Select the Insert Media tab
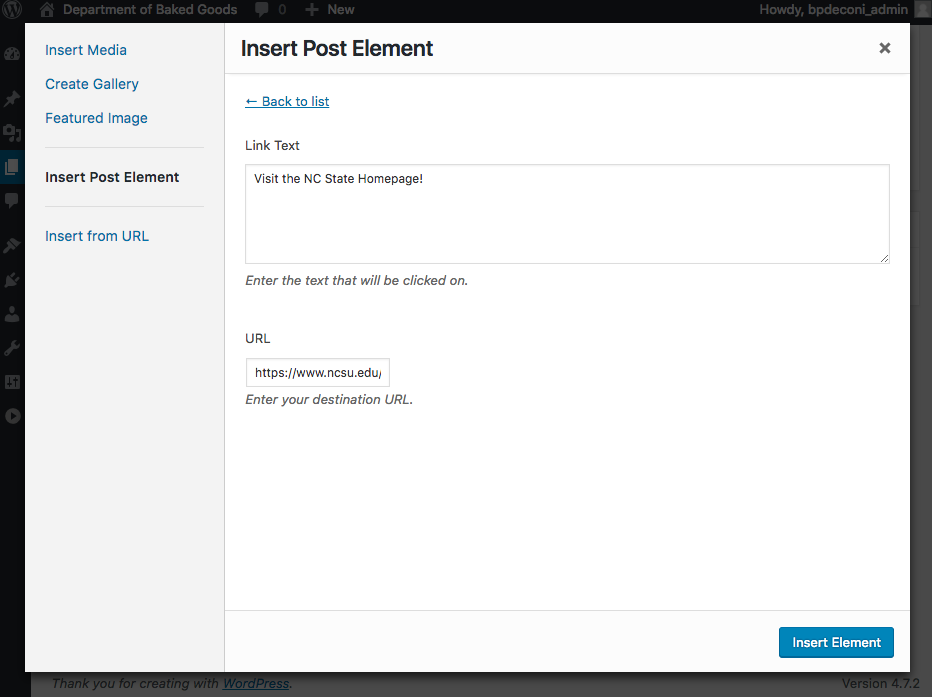Image resolution: width=932 pixels, height=697 pixels. (x=86, y=50)
